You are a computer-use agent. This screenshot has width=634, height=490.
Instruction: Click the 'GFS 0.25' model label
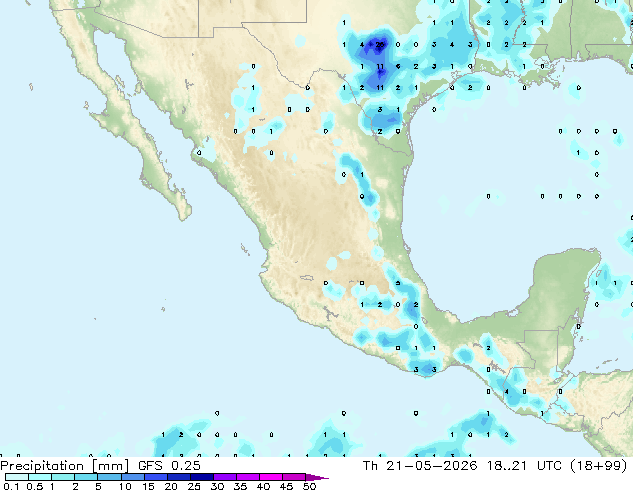click(169, 466)
